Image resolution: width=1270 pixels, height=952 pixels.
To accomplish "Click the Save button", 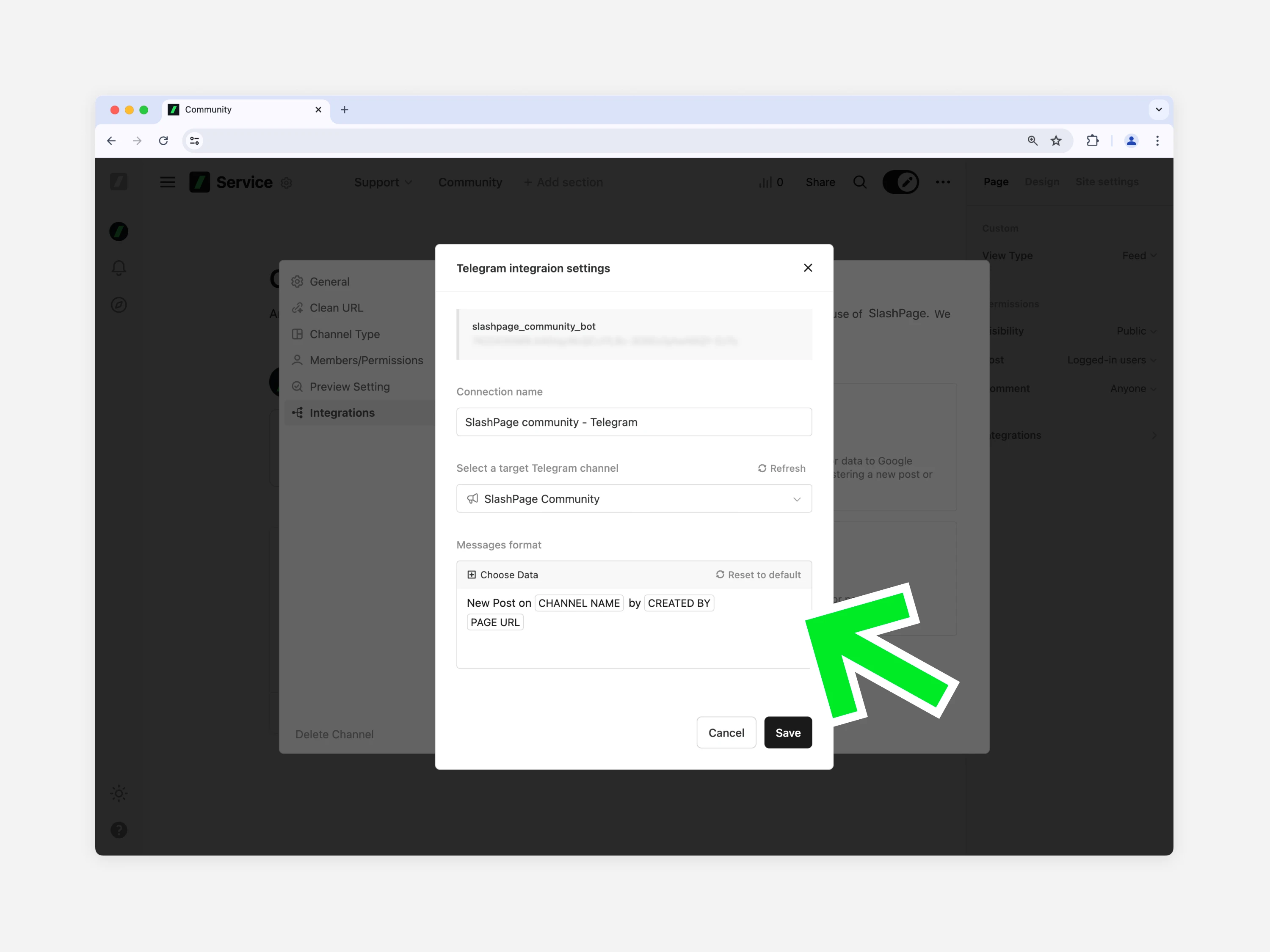I will tap(788, 732).
